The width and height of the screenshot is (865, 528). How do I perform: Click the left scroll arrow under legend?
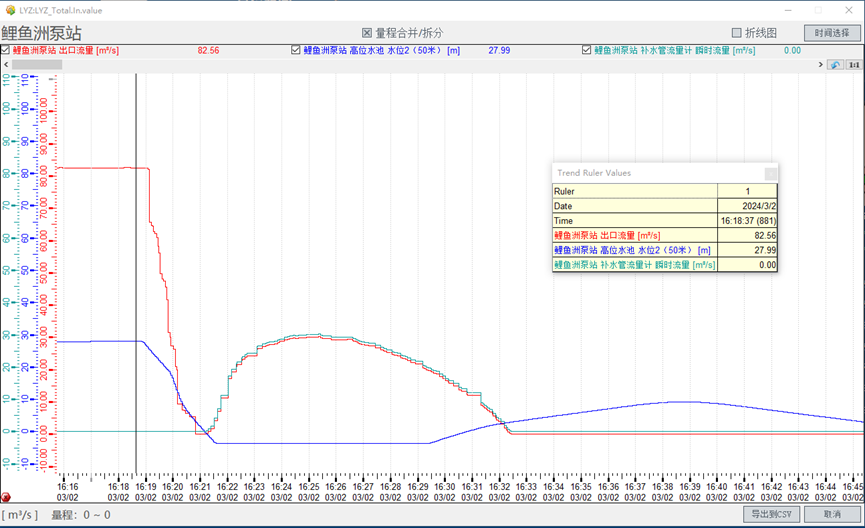[x=6, y=65]
